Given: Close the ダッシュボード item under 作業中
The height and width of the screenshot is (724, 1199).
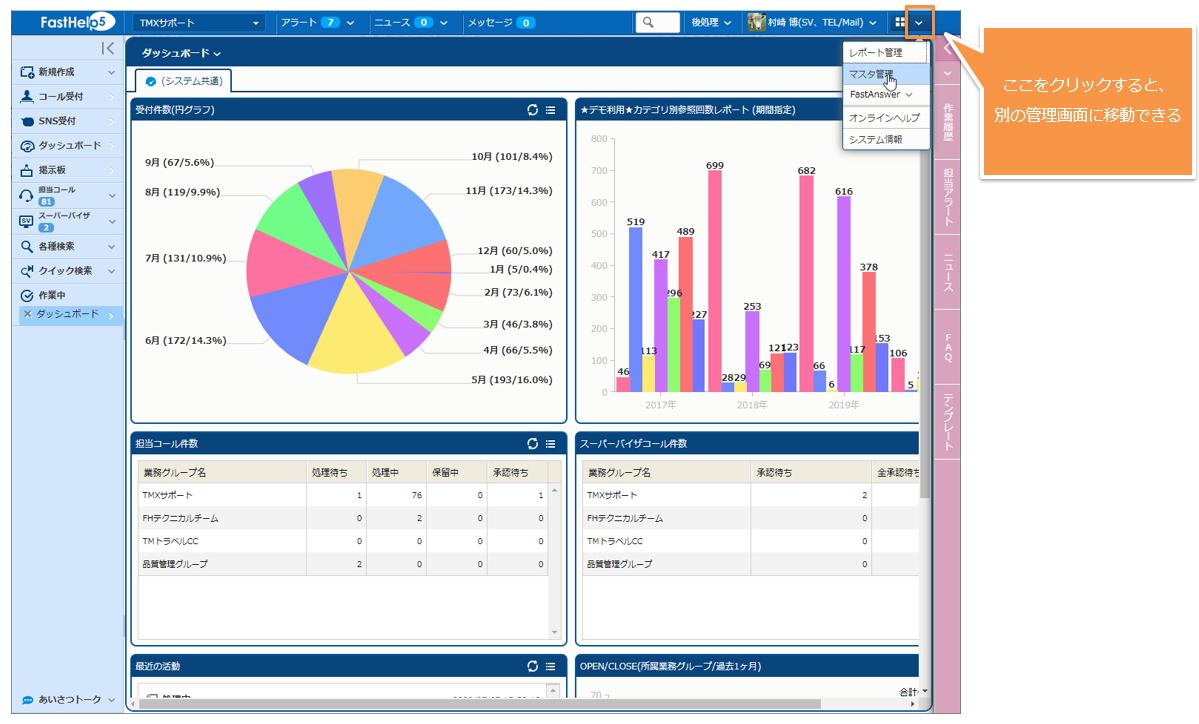Looking at the screenshot, I should (x=27, y=314).
